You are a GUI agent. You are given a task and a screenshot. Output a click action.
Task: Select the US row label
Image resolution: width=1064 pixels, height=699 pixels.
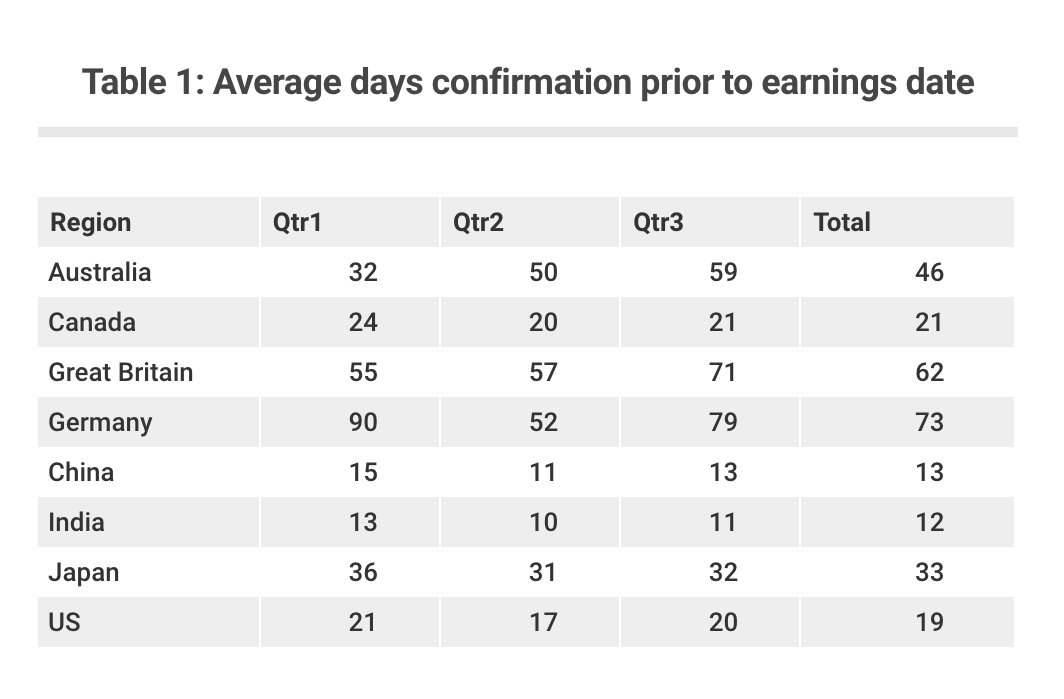[x=64, y=622]
